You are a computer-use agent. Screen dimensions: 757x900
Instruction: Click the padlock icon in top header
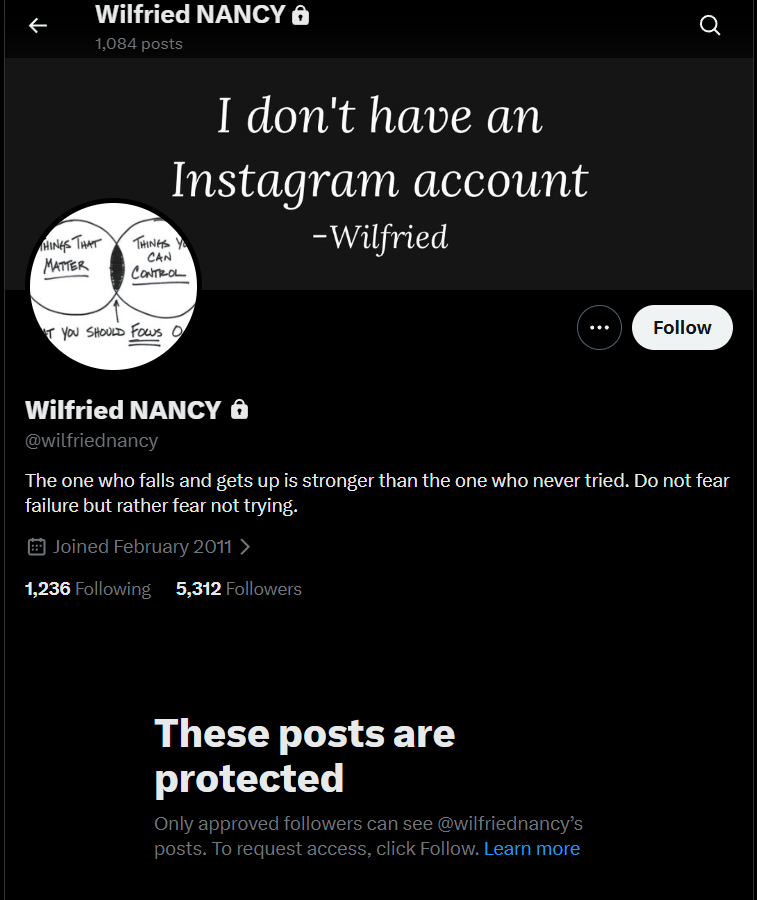click(301, 15)
